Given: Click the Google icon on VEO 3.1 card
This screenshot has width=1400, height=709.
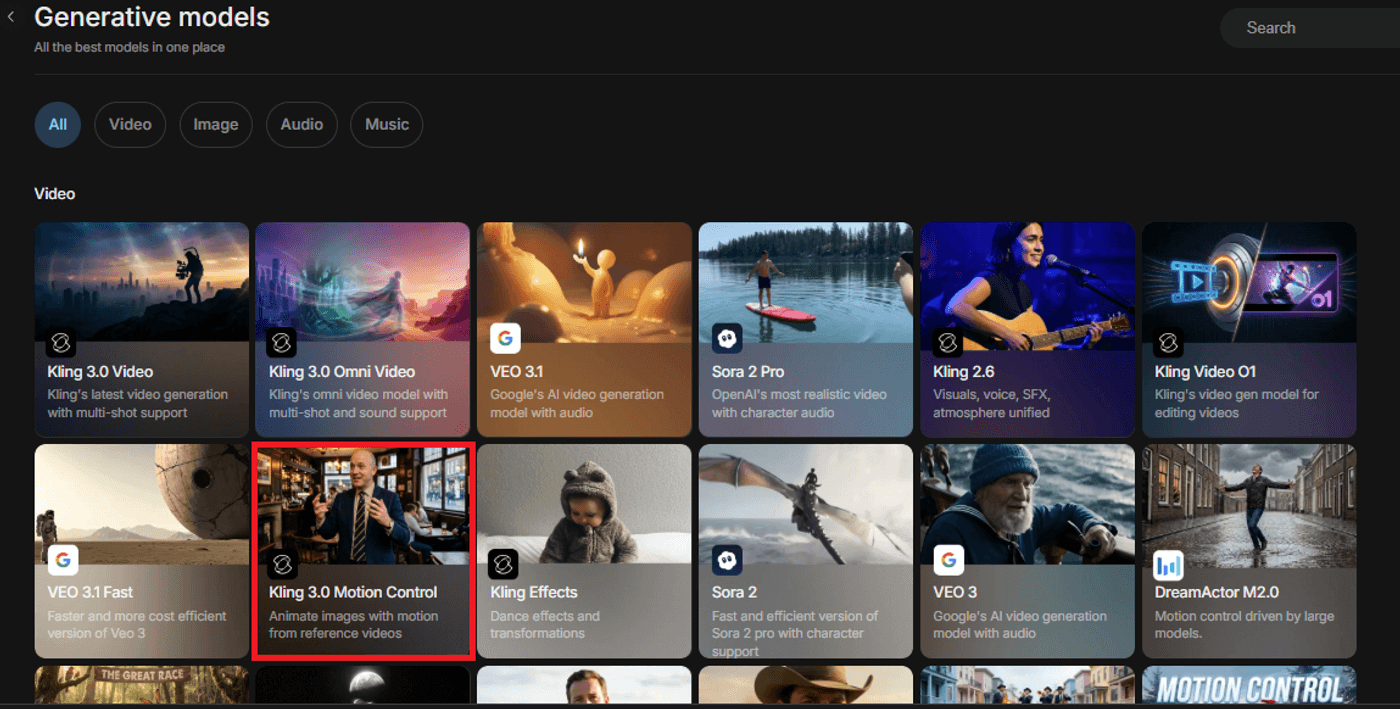Looking at the screenshot, I should (x=505, y=339).
